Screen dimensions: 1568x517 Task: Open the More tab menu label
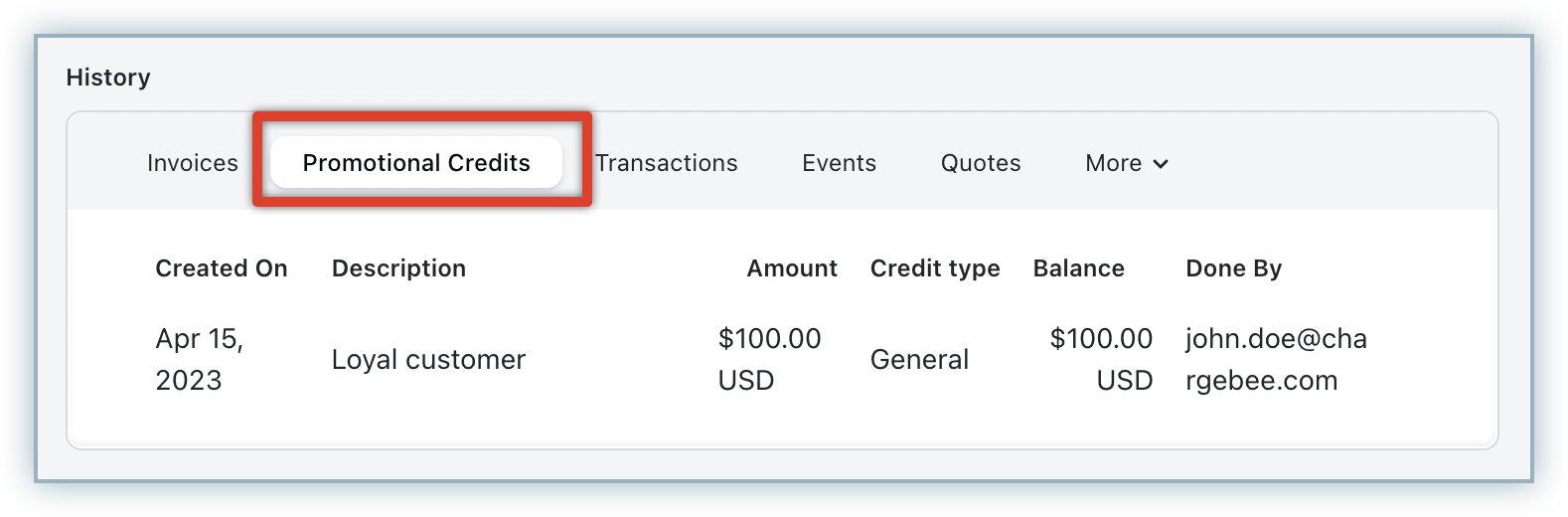pyautogui.click(x=1113, y=163)
